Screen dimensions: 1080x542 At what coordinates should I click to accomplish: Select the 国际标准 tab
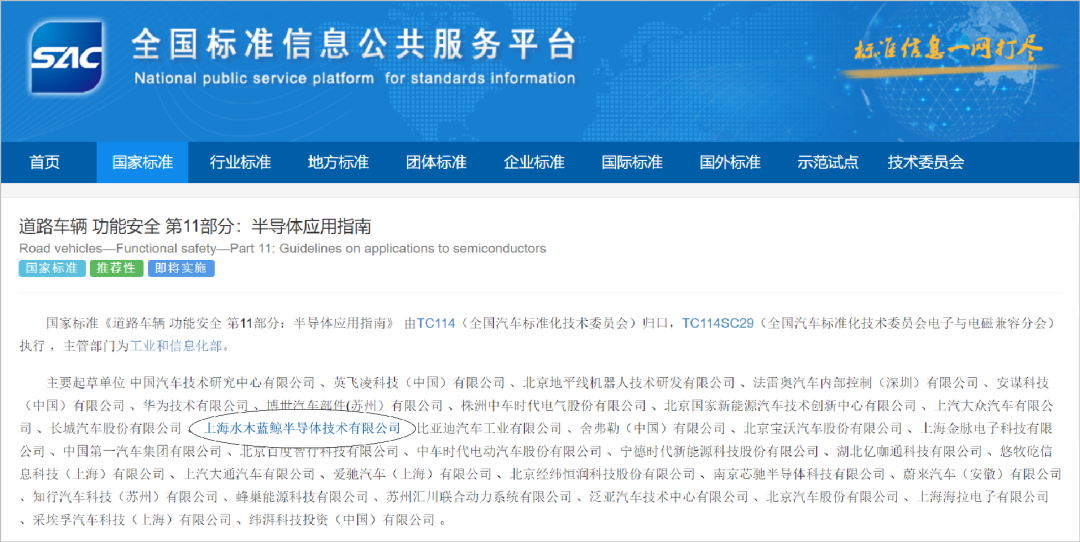click(632, 163)
